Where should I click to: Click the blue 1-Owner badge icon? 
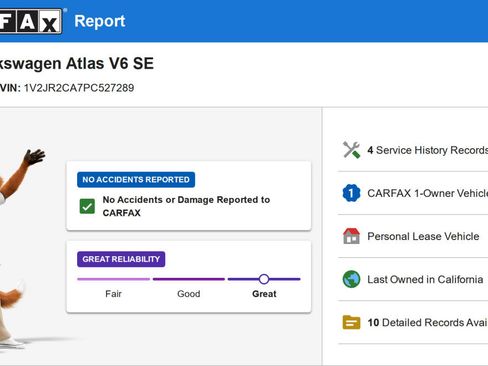coord(351,193)
